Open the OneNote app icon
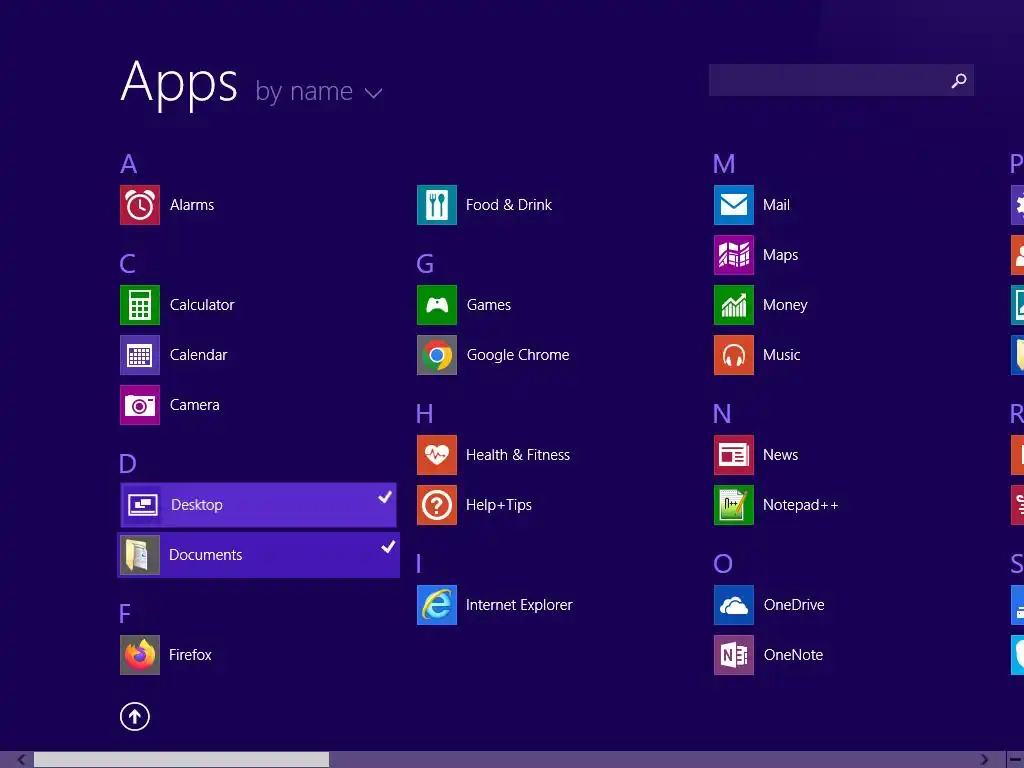The width and height of the screenshot is (1024, 768). 734,655
